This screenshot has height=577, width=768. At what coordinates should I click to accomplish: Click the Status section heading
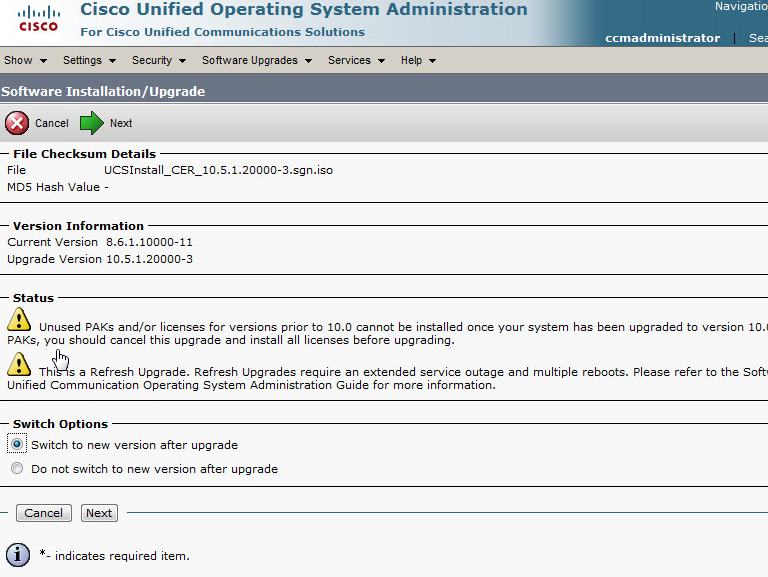pos(33,298)
